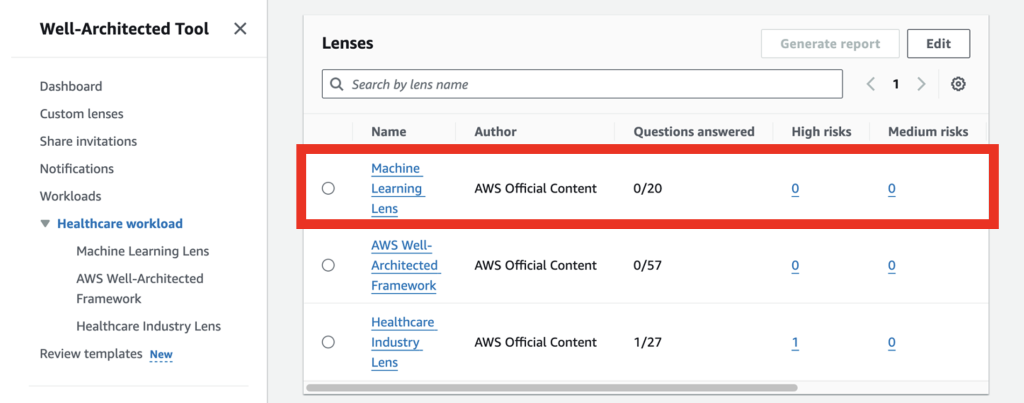Open Share invitations in the sidebar
Viewport: 1024px width, 403px height.
point(88,141)
